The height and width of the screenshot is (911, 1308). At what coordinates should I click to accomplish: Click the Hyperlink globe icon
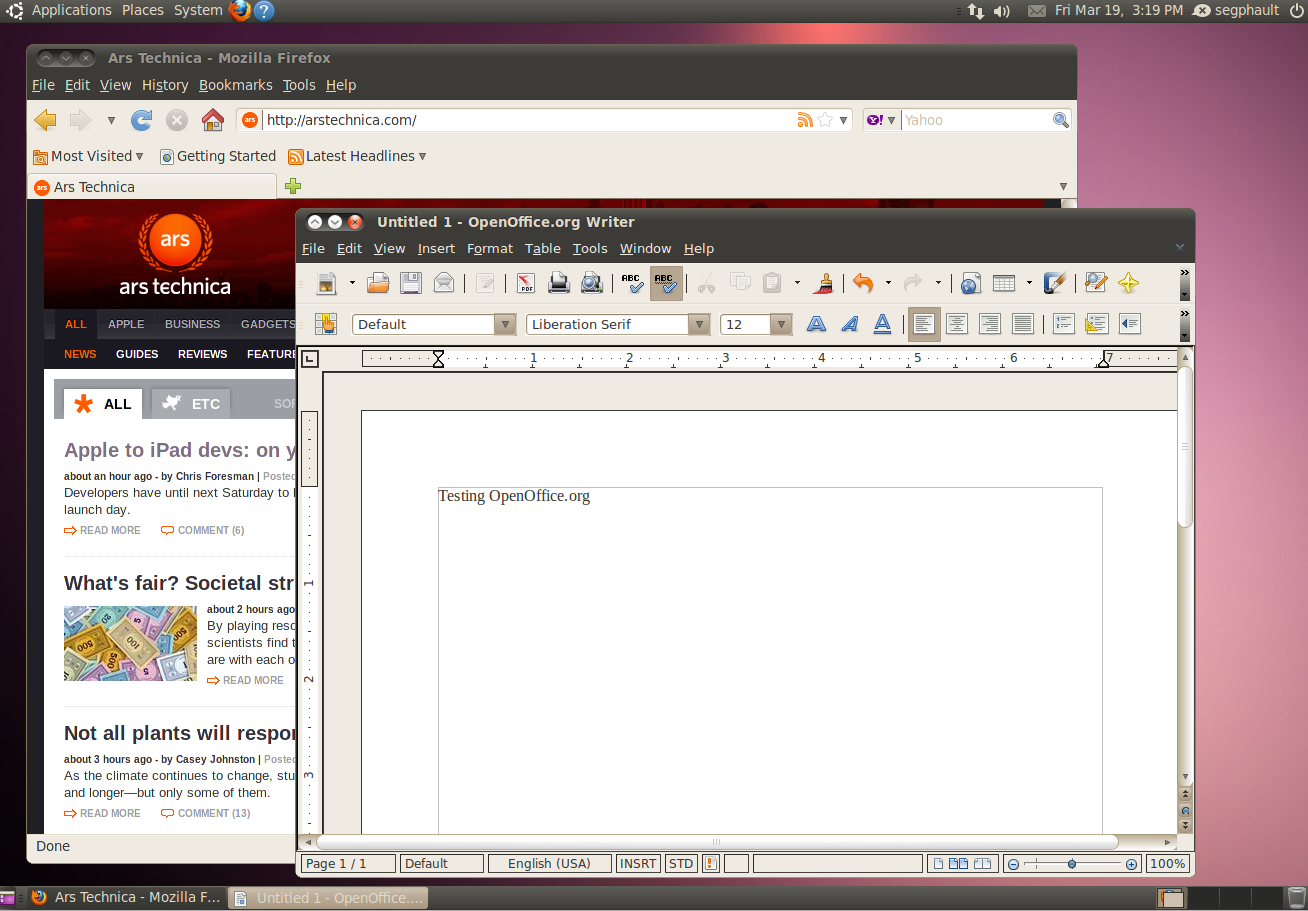tap(970, 284)
